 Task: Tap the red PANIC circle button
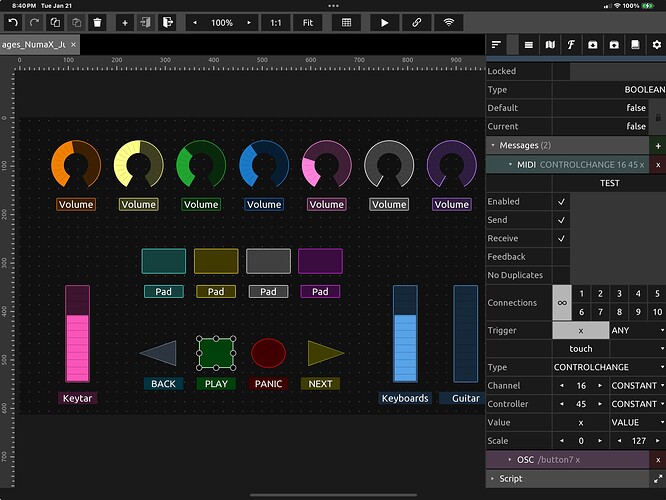(268, 353)
